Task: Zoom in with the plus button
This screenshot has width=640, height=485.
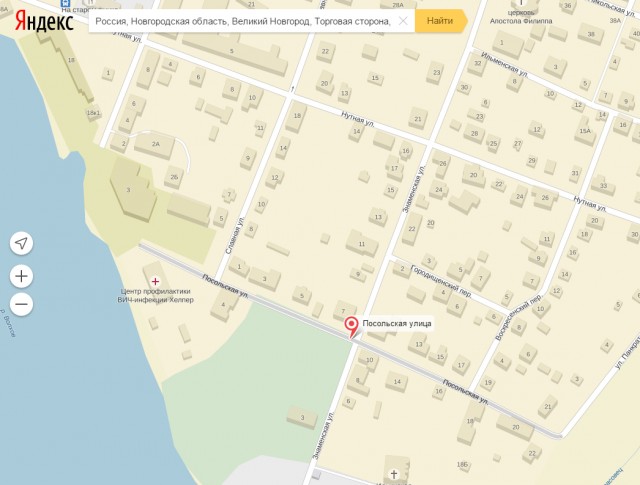Action: (21, 276)
